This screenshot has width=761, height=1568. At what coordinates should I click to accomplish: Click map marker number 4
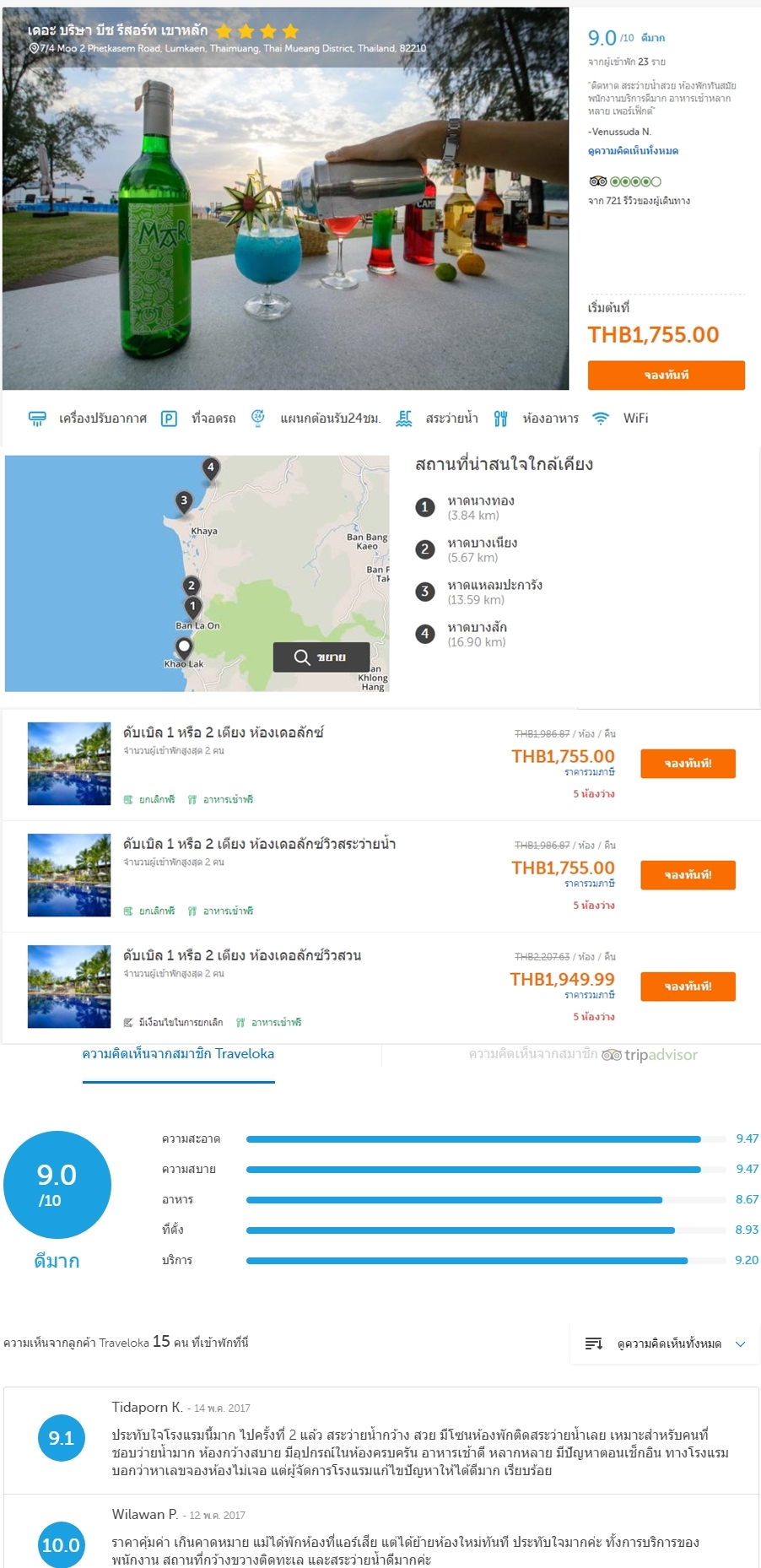click(210, 468)
